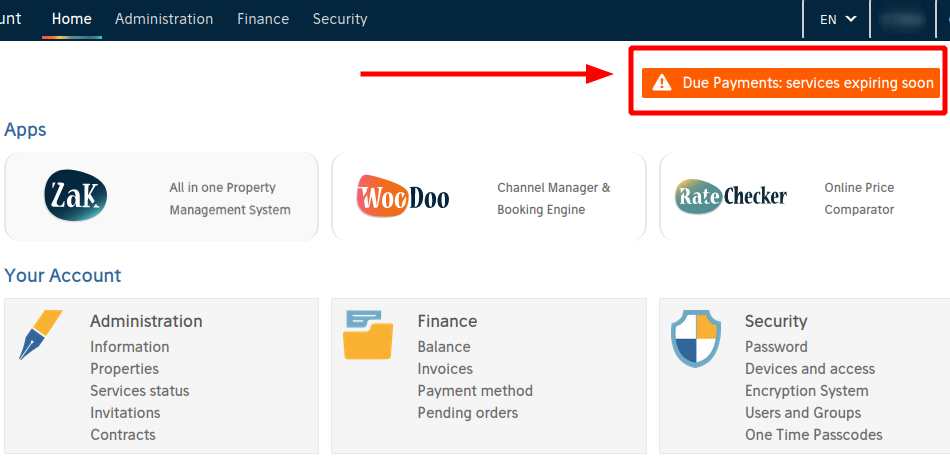Click the Encryption System link

[807, 391]
